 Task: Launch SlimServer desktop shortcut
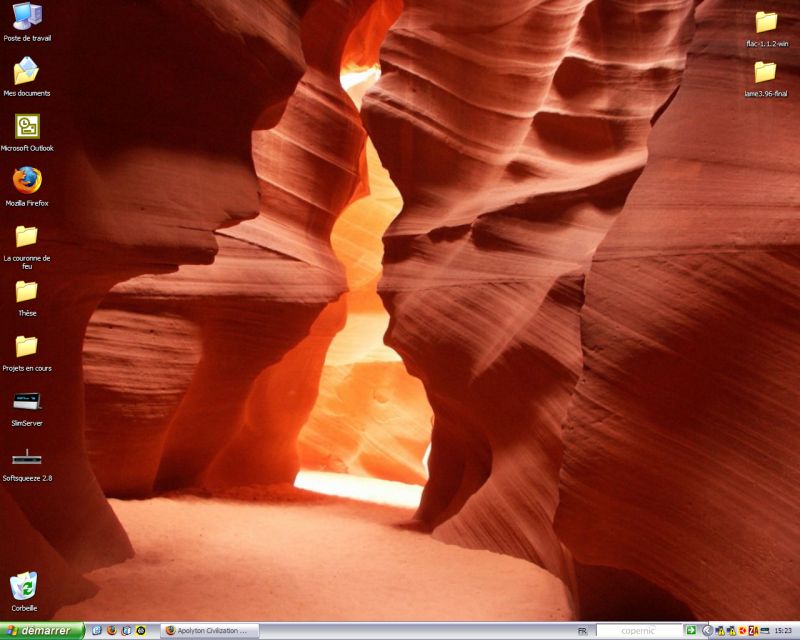[27, 402]
